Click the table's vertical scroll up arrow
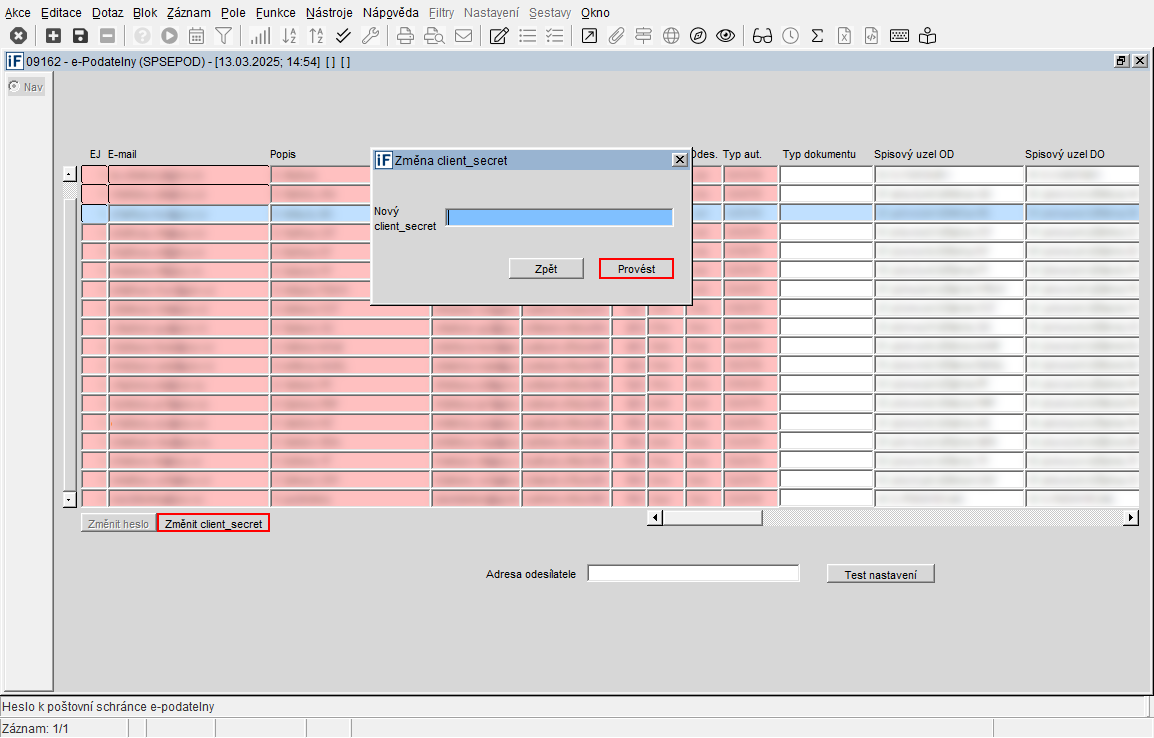This screenshot has width=1154, height=738. [69, 174]
